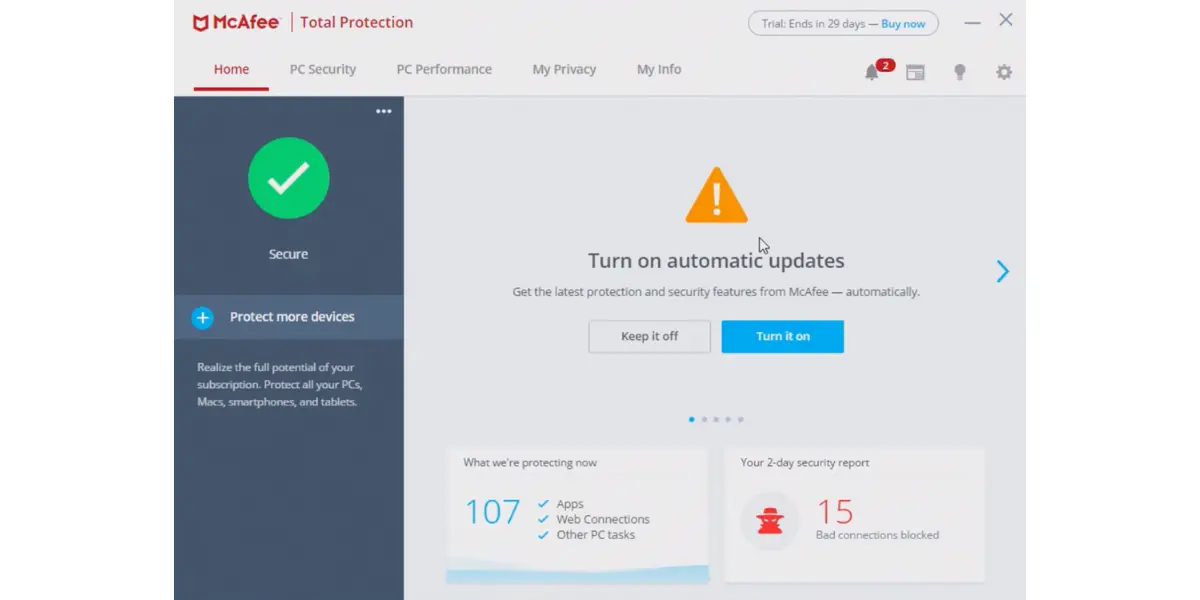Click the Buy now link
This screenshot has width=1200, height=600.
click(903, 24)
